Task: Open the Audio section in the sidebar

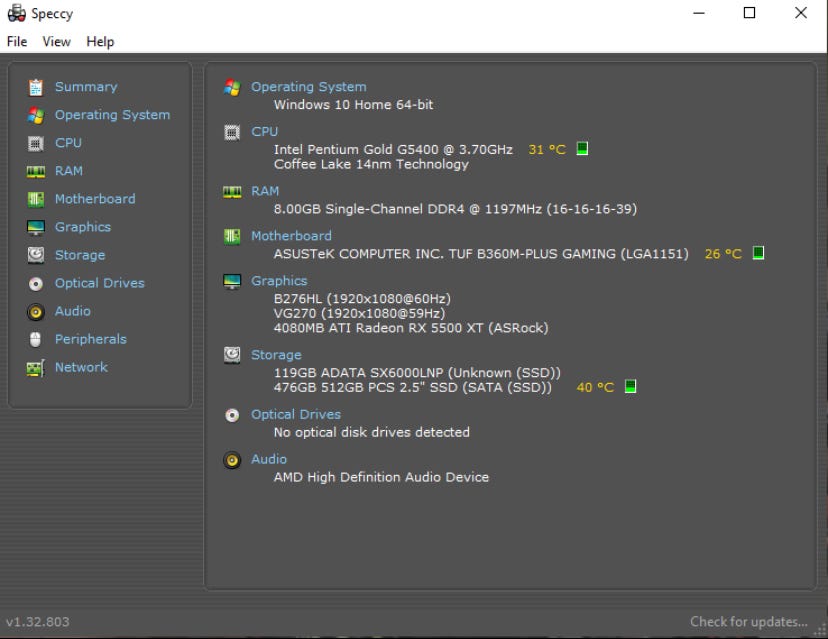Action: (x=73, y=311)
